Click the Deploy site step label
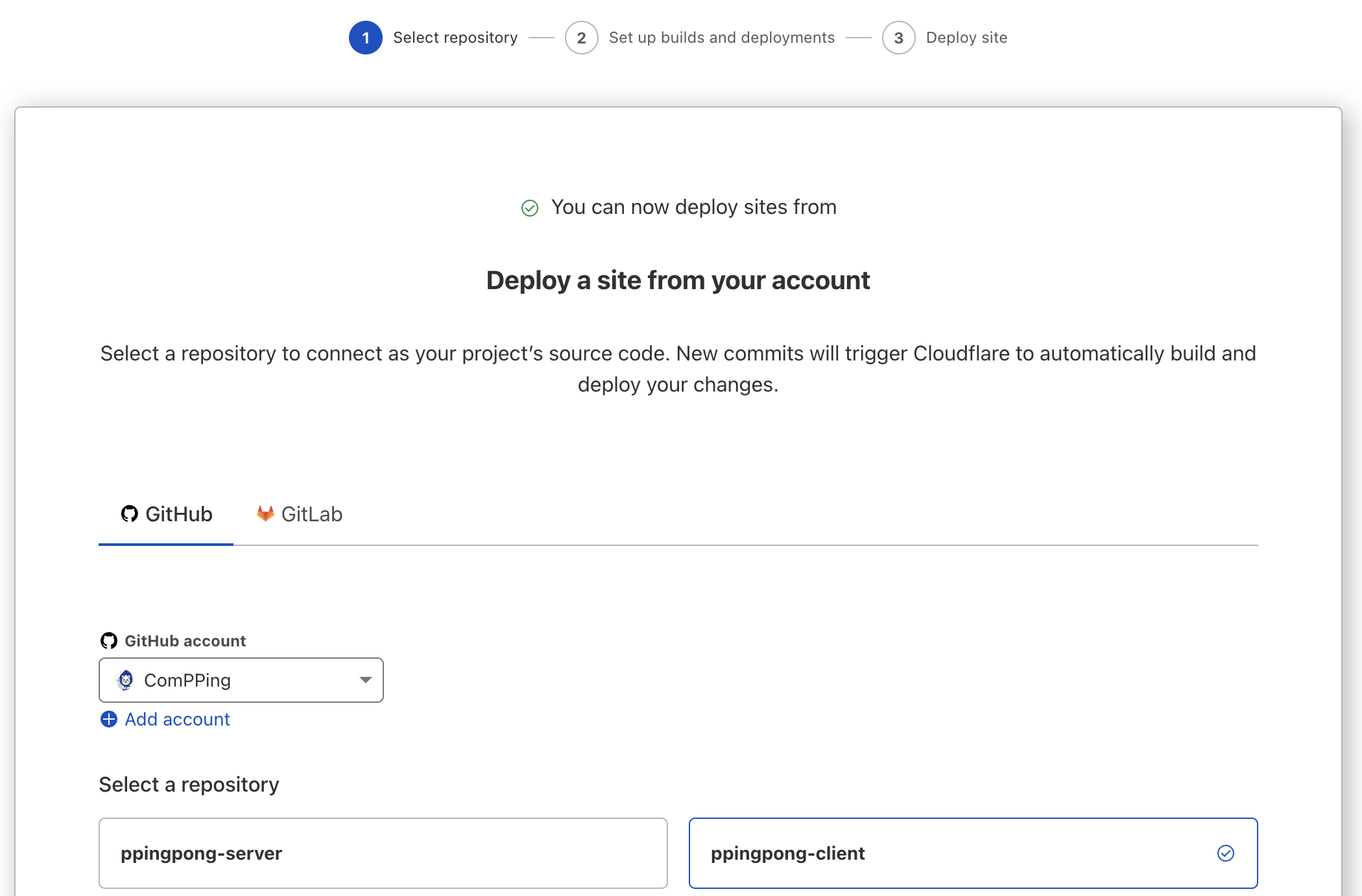Image resolution: width=1362 pixels, height=896 pixels. tap(966, 38)
